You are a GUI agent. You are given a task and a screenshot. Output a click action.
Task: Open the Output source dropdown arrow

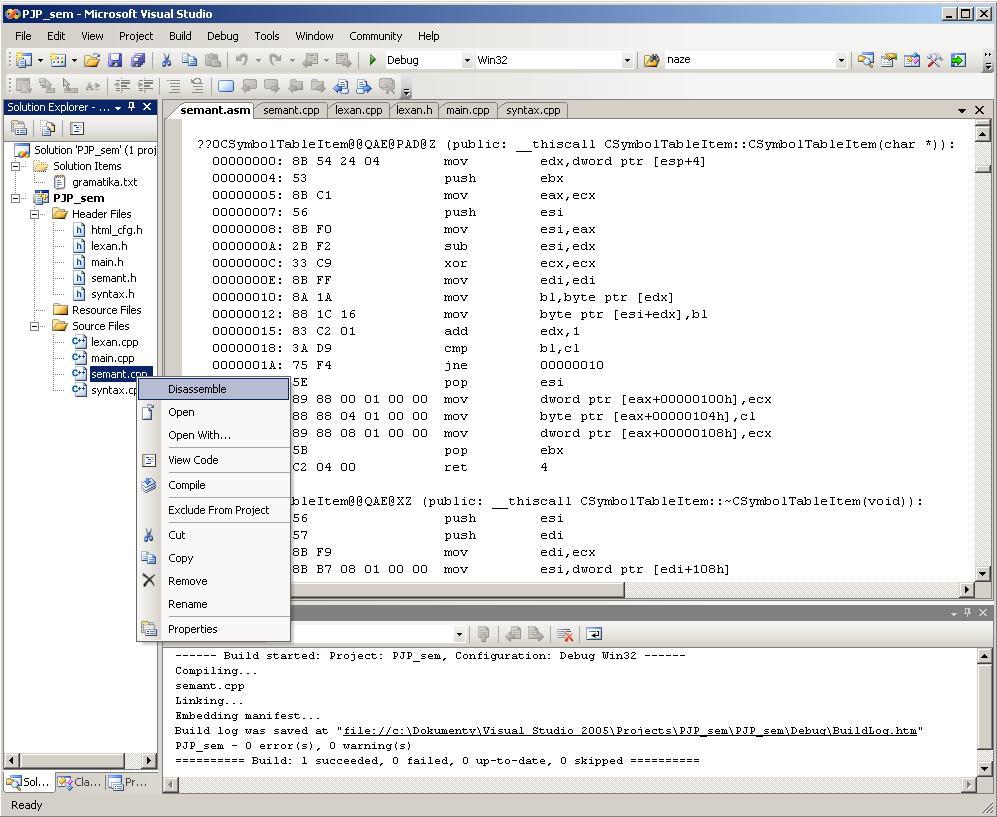(x=459, y=634)
